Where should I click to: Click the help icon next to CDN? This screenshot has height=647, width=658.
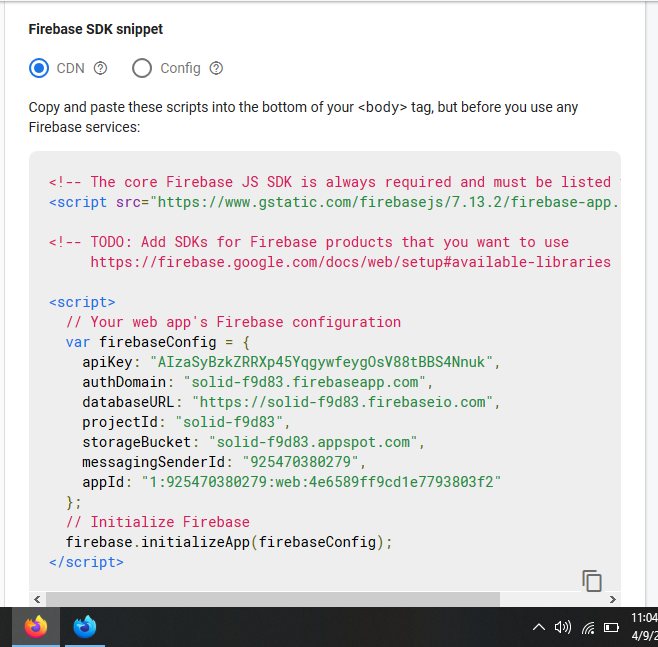(x=100, y=69)
